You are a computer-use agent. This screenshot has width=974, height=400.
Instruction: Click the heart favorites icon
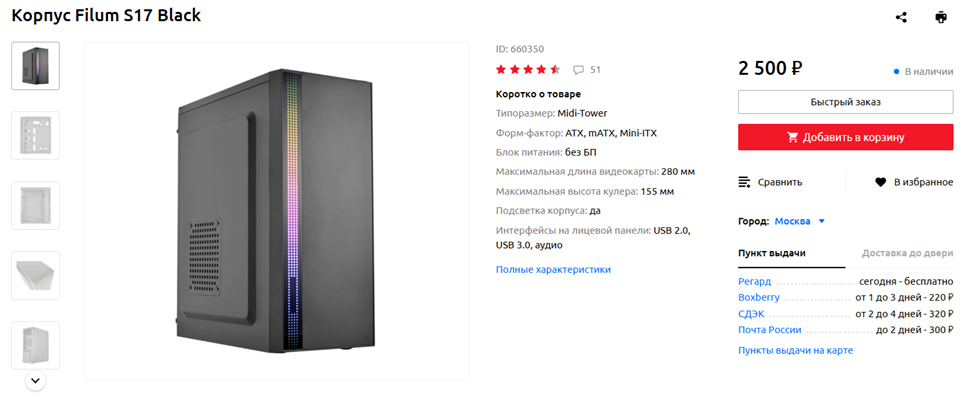click(881, 182)
